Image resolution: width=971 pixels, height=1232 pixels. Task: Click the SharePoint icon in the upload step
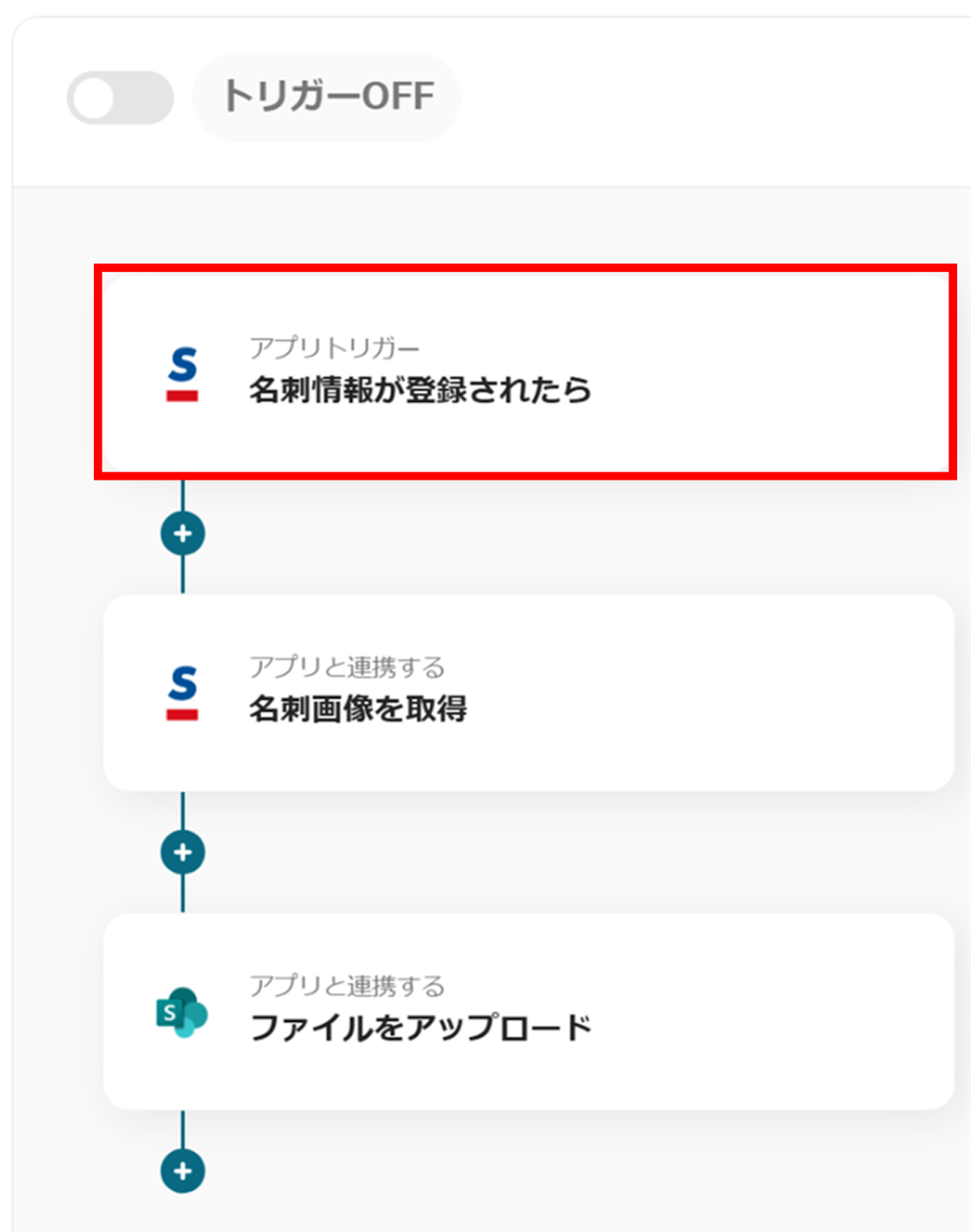tap(182, 1013)
